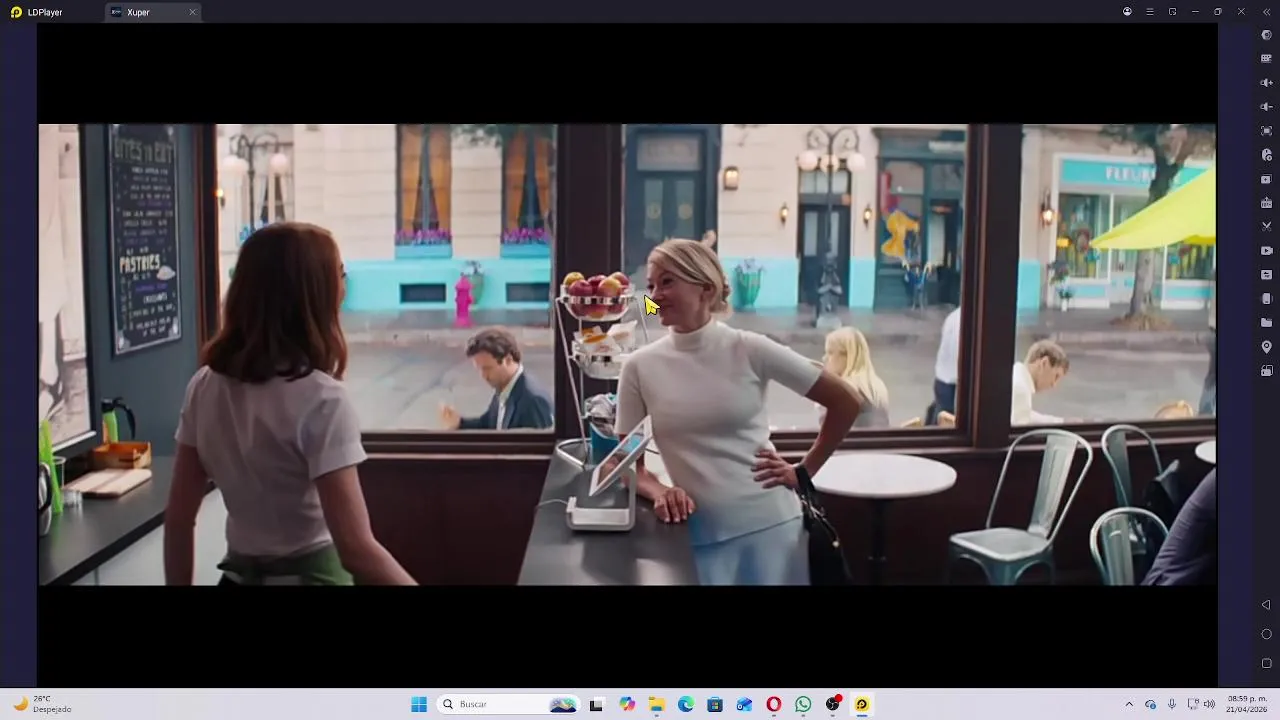Open multi-instance manager icon in sidebar

[1266, 179]
